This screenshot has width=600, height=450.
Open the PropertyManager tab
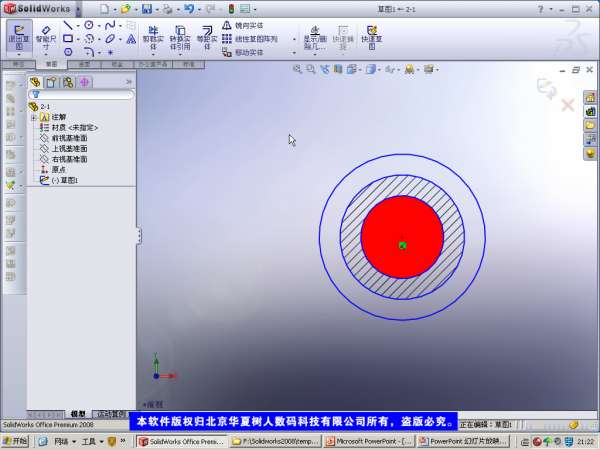tap(52, 82)
